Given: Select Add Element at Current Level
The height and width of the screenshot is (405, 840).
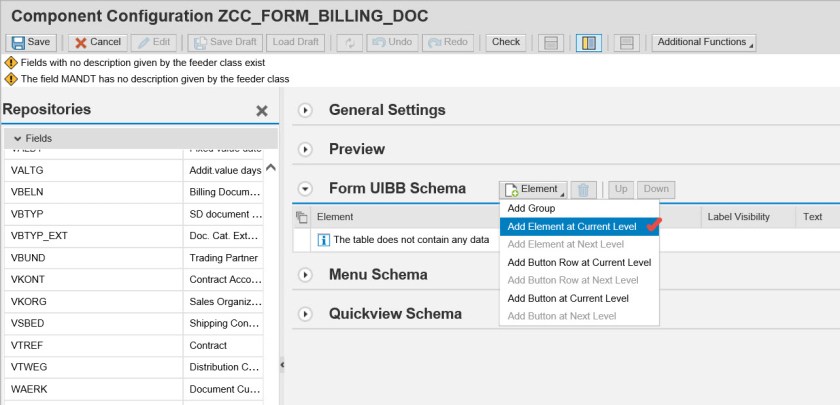Looking at the screenshot, I should (x=571, y=226).
